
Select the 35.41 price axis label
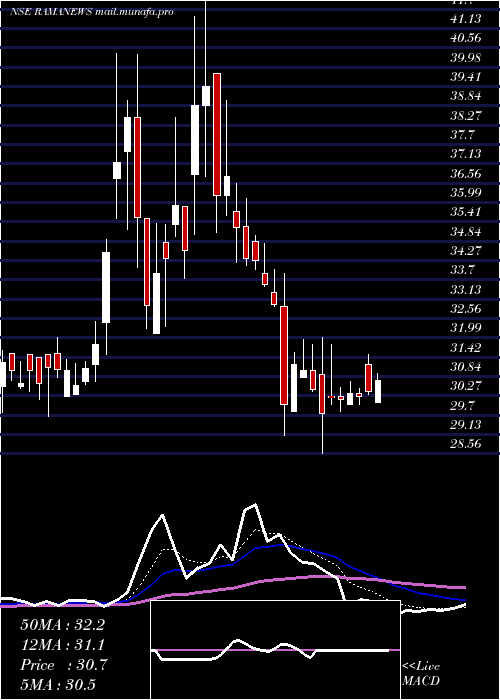[x=466, y=212]
